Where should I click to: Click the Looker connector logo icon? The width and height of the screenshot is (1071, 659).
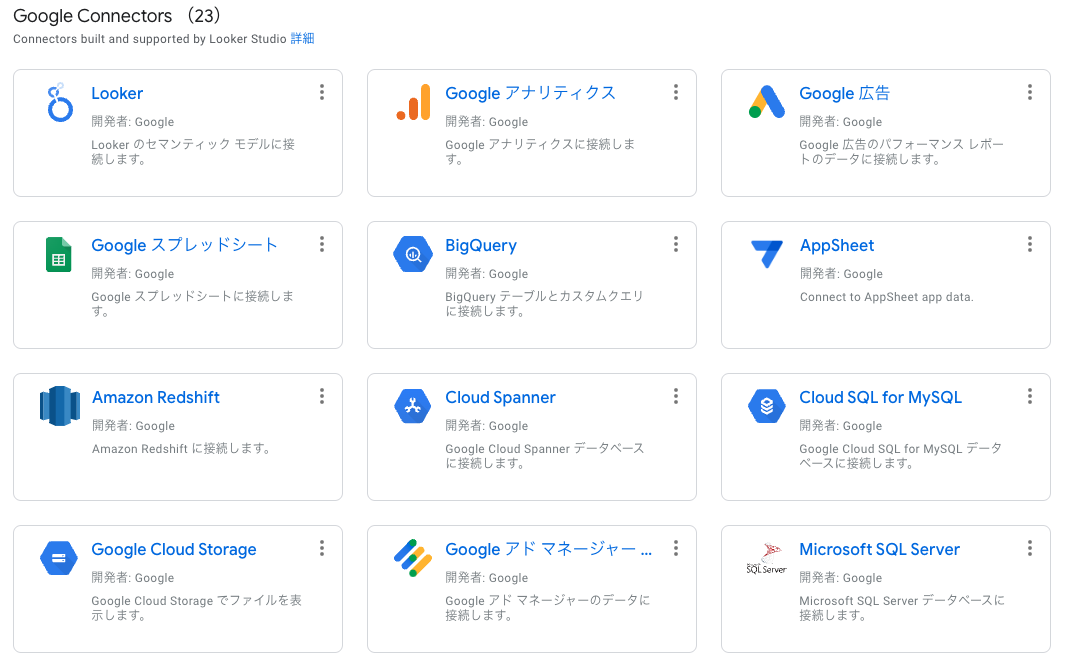coord(59,102)
